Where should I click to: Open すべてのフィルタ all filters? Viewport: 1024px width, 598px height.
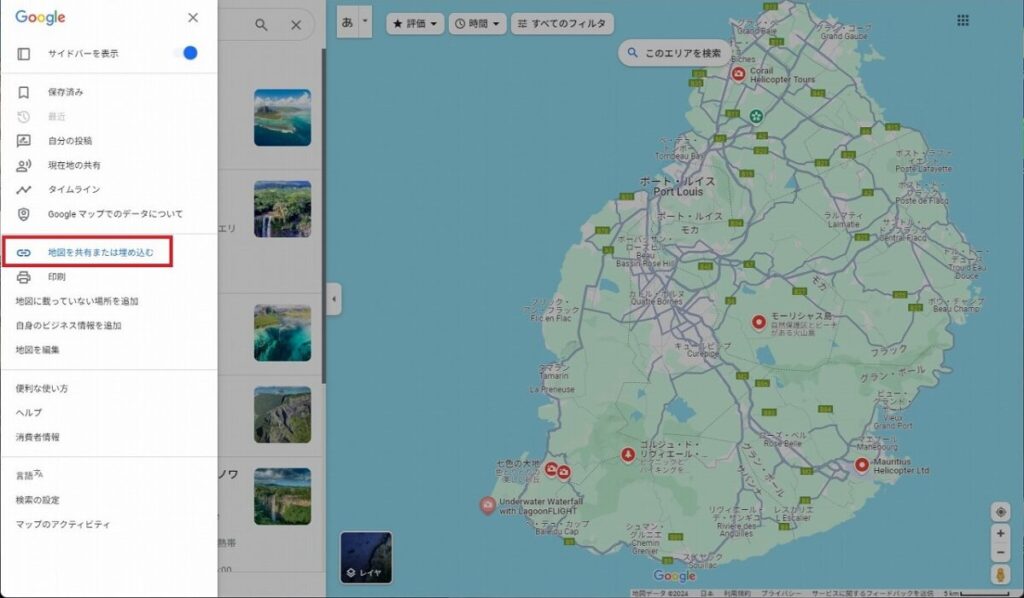pos(562,24)
